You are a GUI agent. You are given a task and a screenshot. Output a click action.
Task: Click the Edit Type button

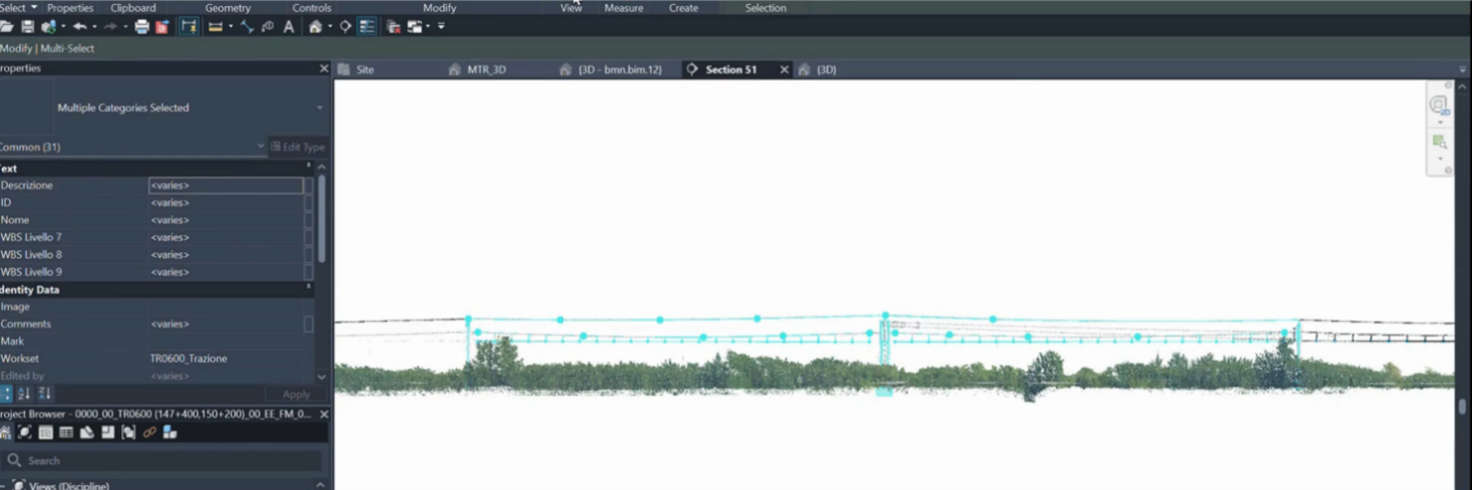point(298,147)
